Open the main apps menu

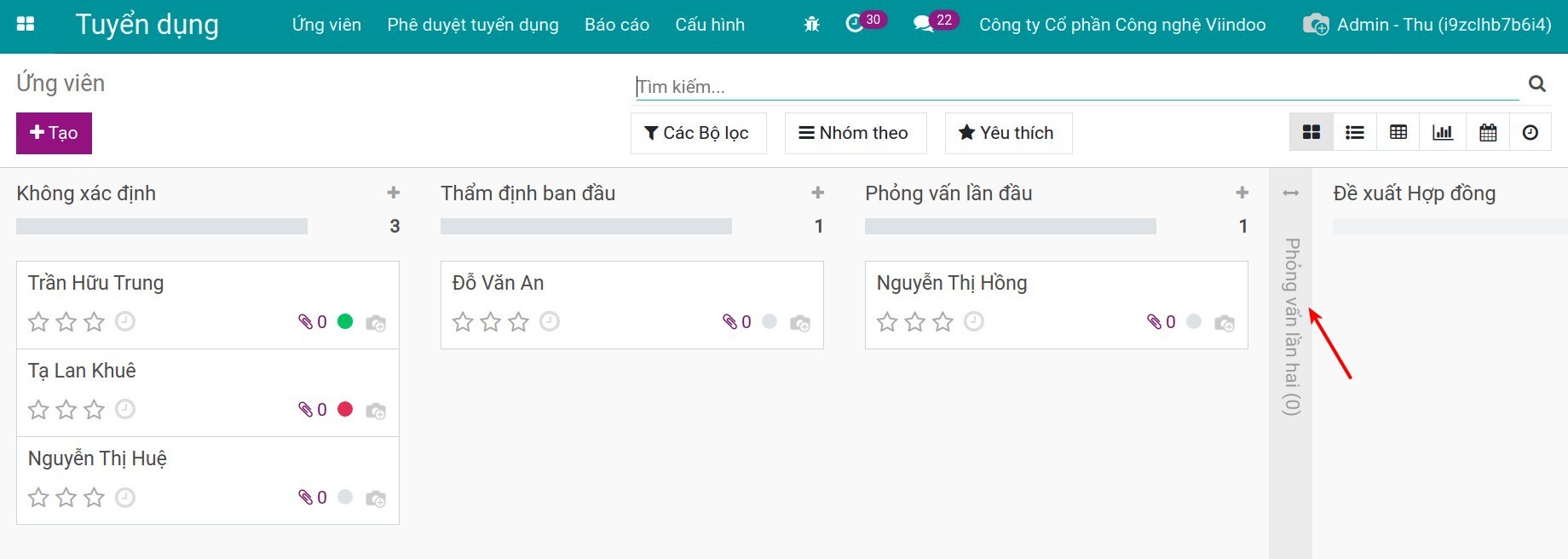tap(26, 24)
